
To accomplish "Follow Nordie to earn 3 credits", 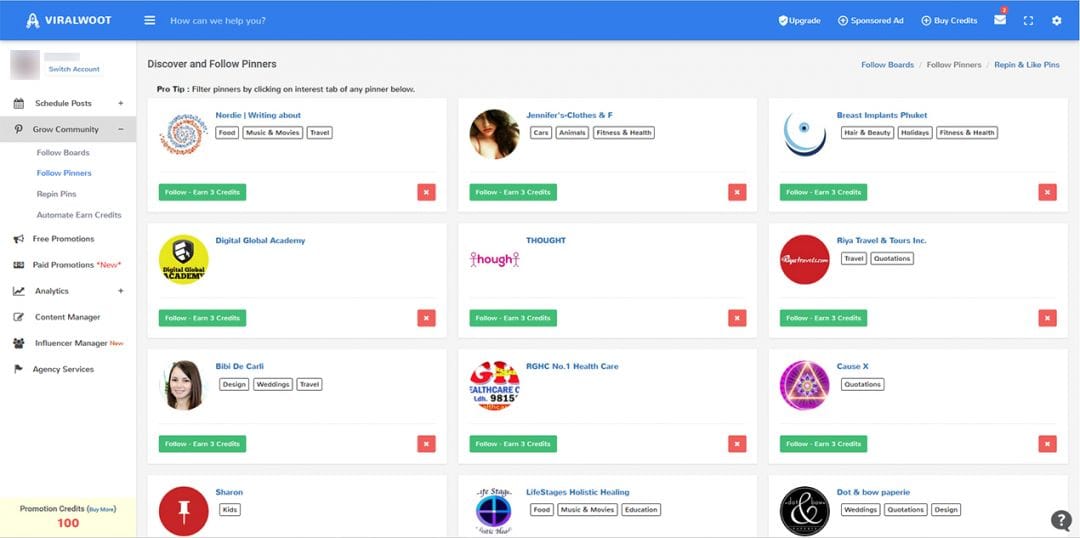I will (202, 192).
